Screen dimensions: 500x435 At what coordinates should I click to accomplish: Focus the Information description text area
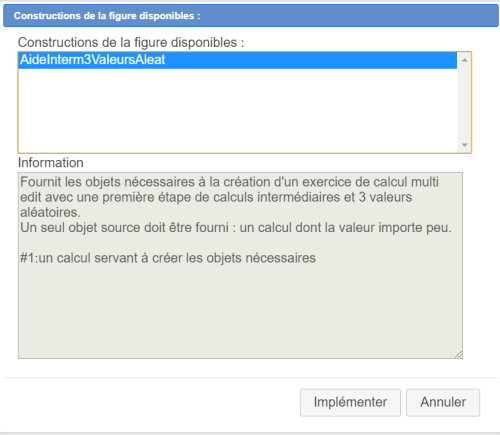coord(240,265)
